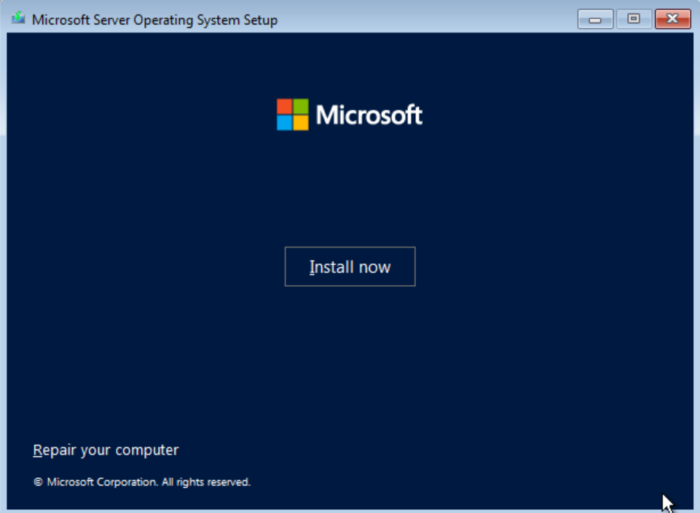Click the Microsoft Server Operating System Setup title
Viewport: 700px width, 513px height.
(x=155, y=20)
